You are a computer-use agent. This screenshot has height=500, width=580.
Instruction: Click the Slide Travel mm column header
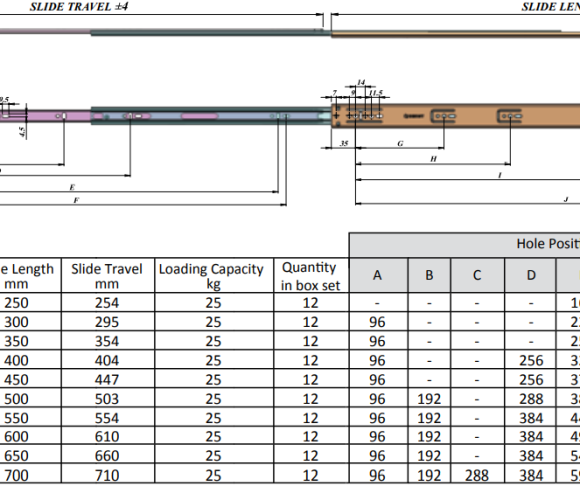tap(108, 276)
